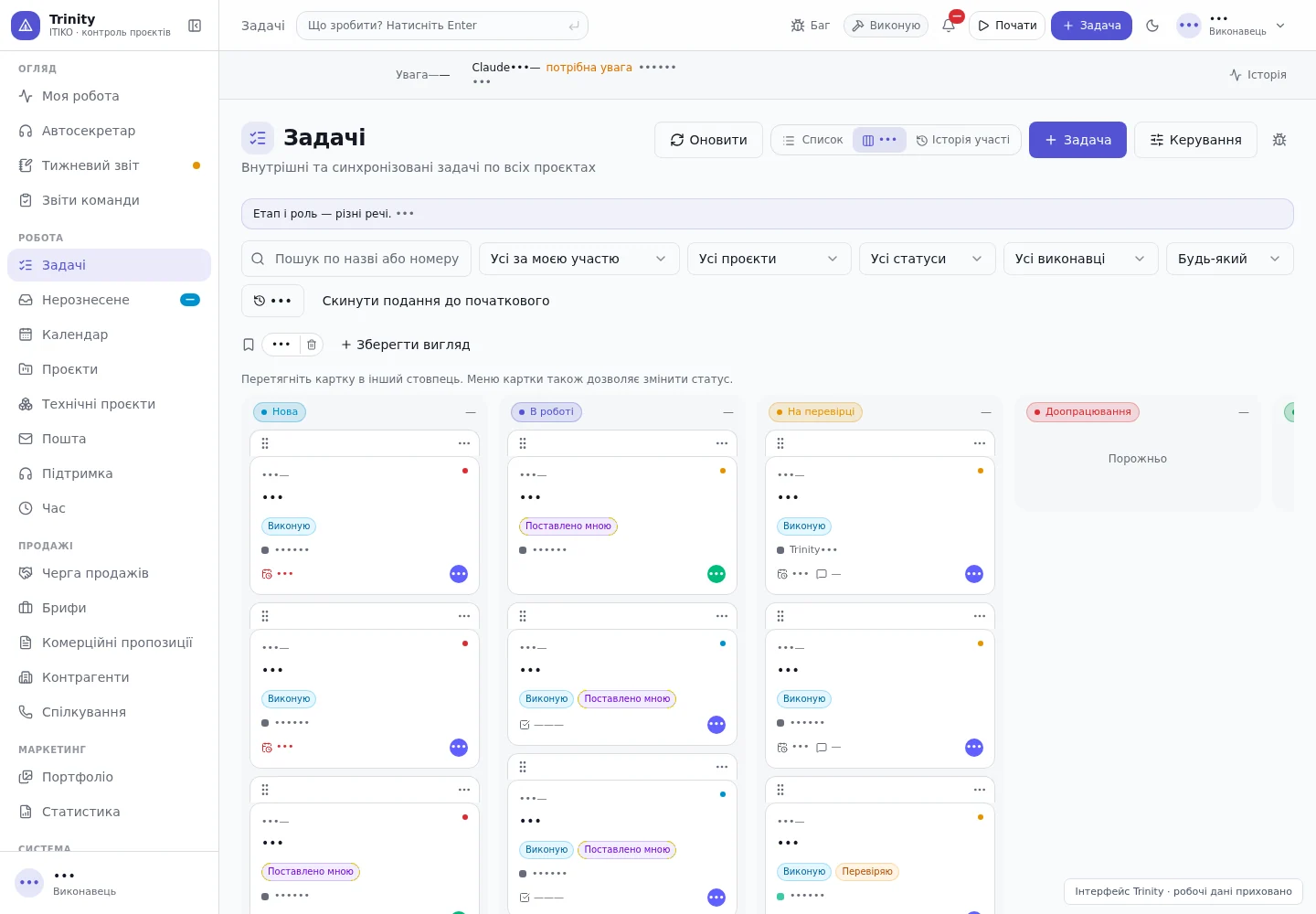Open menu of first На перевірці card
The width and height of the screenshot is (1316, 914).
click(x=980, y=443)
